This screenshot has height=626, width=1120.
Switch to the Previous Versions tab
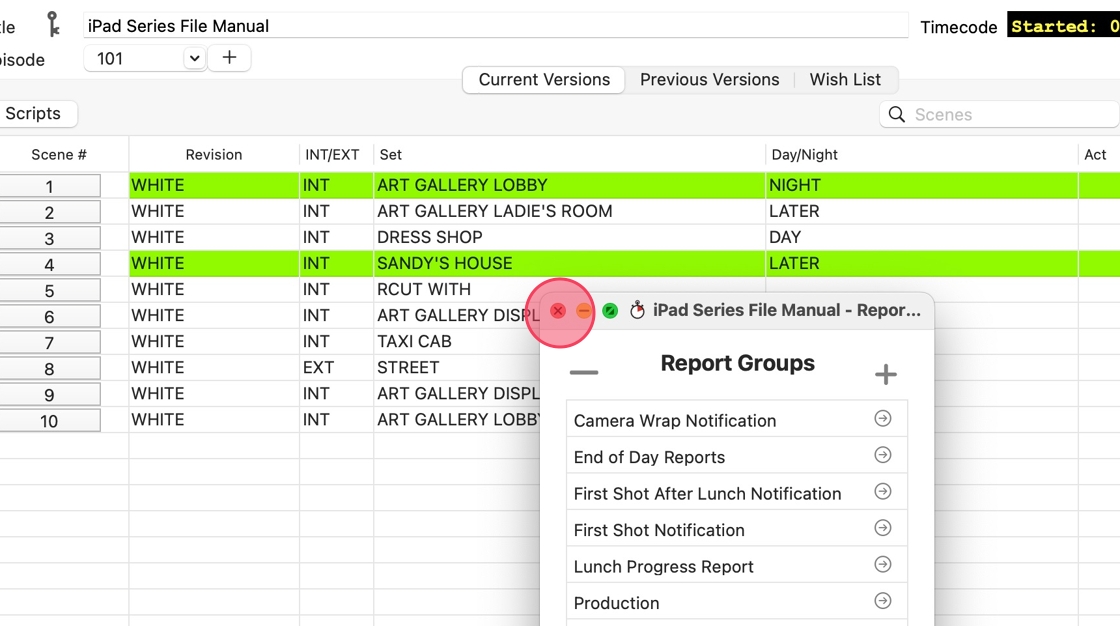(709, 79)
